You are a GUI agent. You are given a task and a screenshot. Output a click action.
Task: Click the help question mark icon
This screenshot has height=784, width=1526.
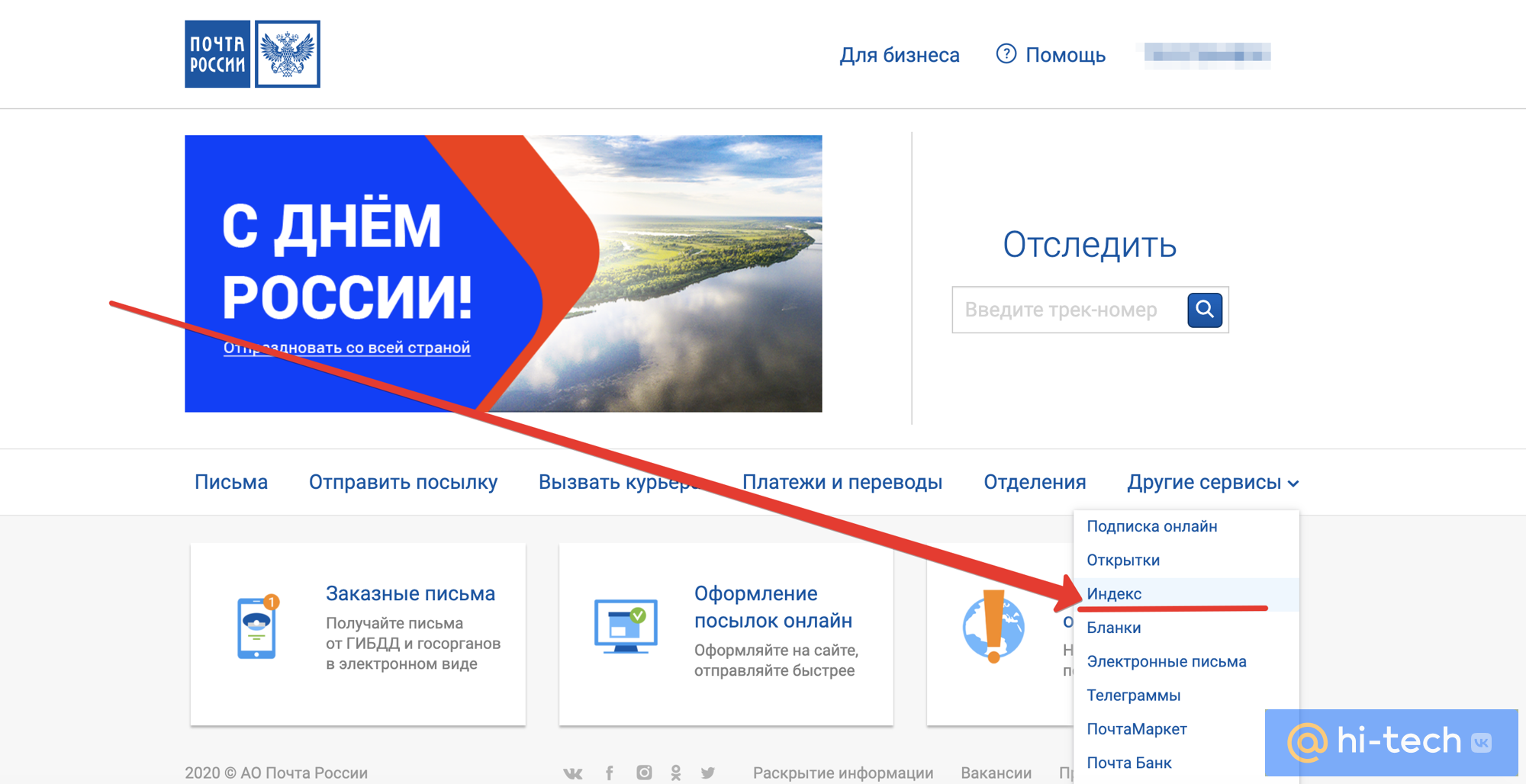(1006, 54)
